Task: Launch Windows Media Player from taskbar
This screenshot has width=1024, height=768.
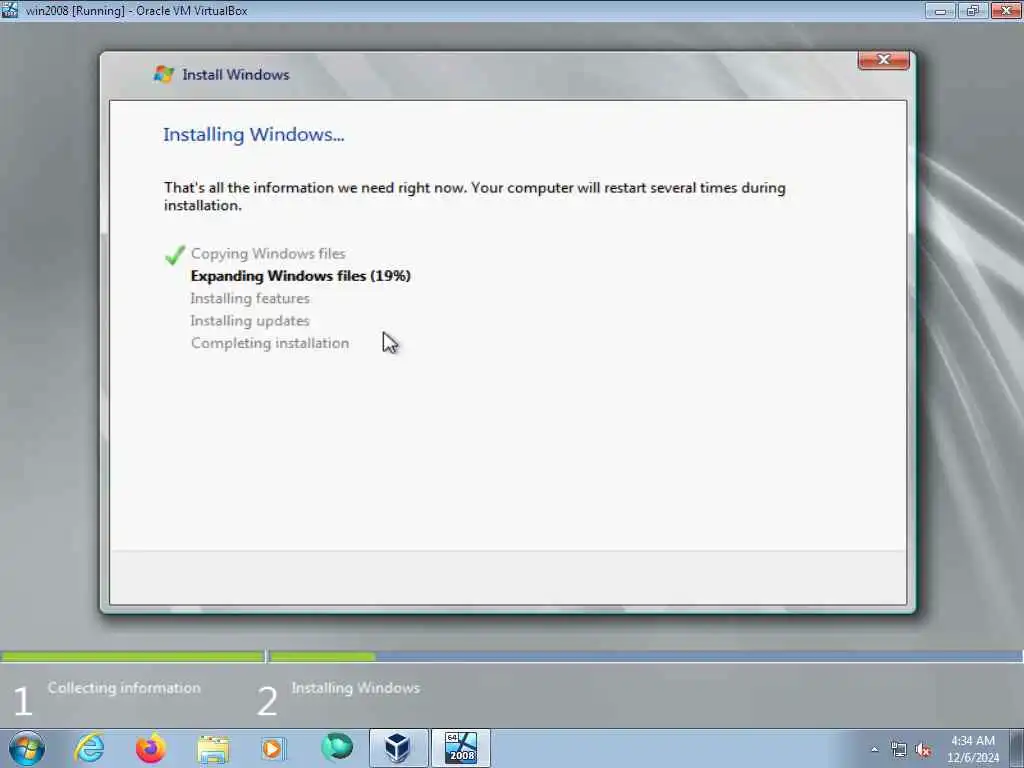Action: pyautogui.click(x=273, y=748)
